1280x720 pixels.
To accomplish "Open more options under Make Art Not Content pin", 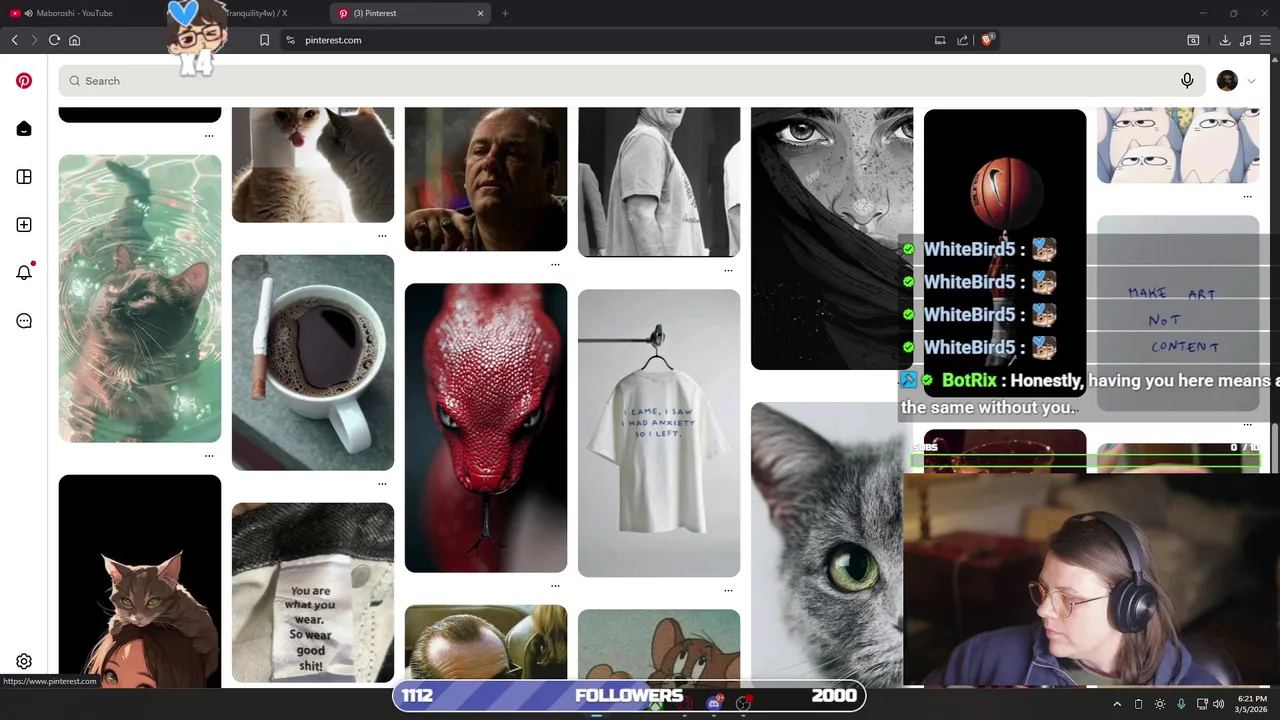I will [1247, 425].
